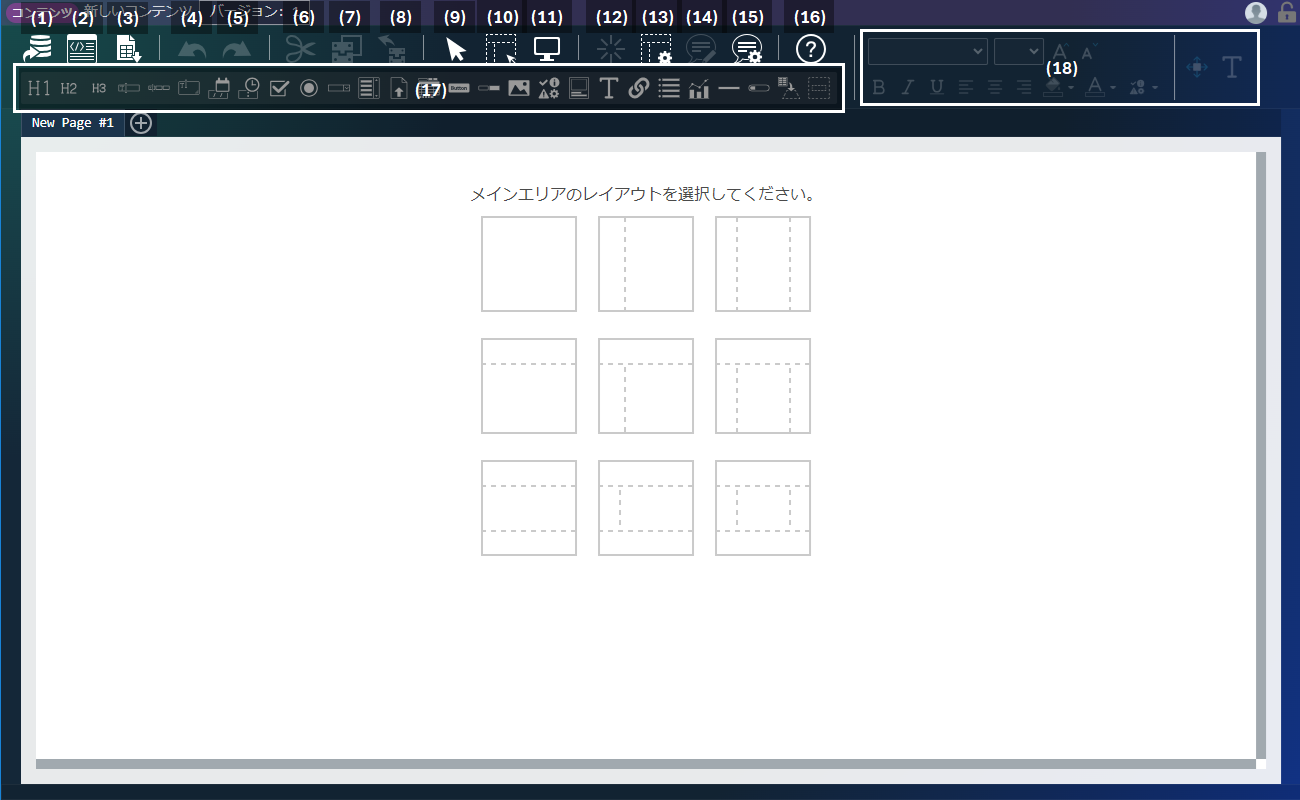Add a checkbox form element
This screenshot has width=1300, height=800.
279,88
